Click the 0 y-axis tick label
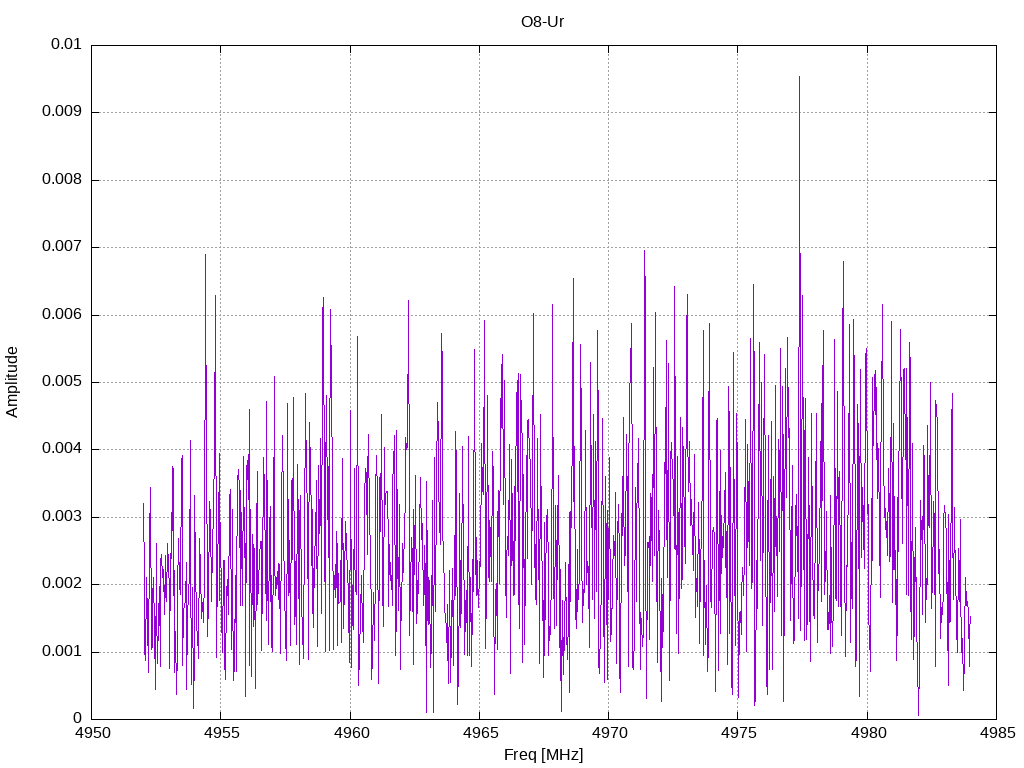This screenshot has height=768, width=1024. (77, 719)
